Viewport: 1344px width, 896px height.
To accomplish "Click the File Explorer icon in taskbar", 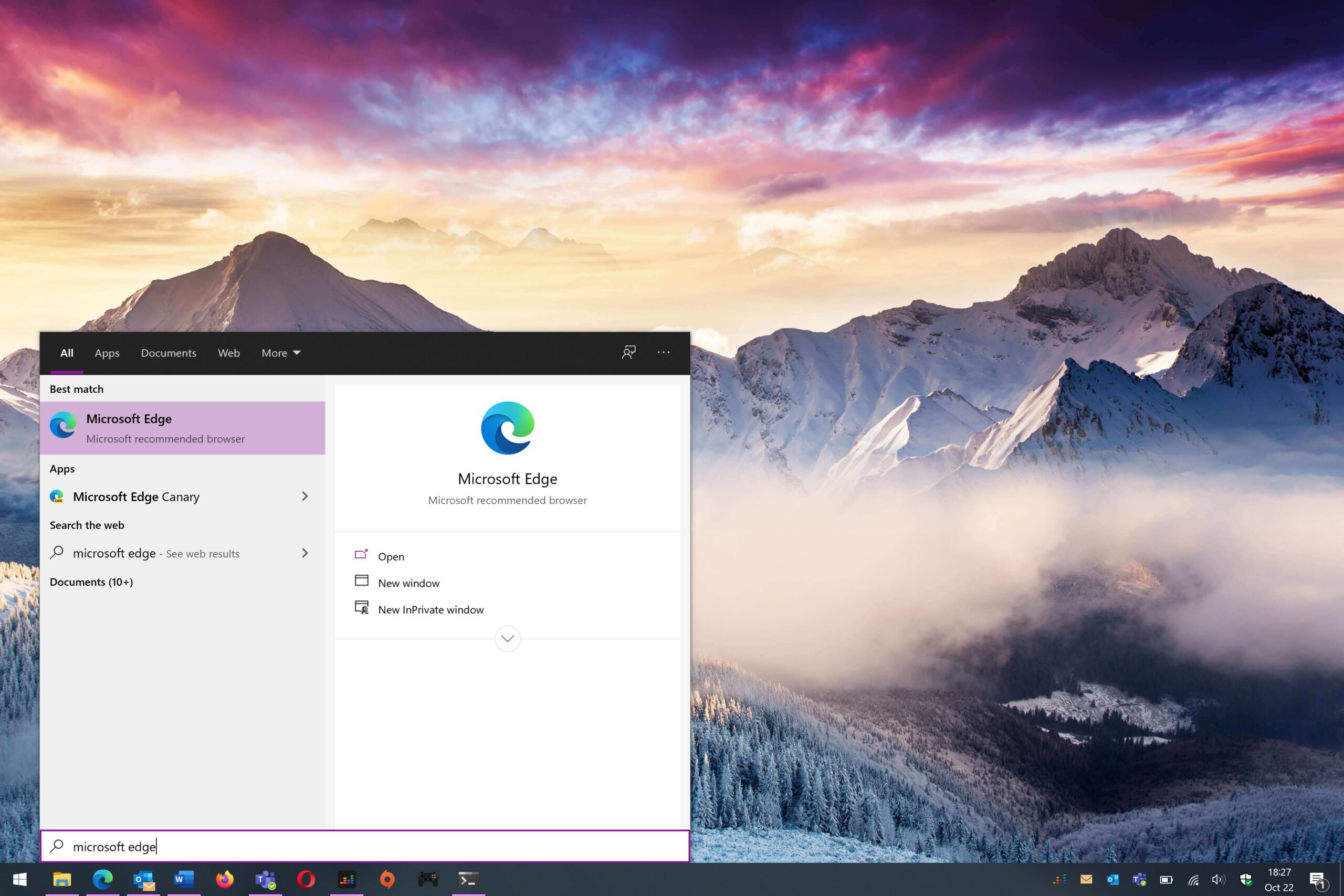I will tap(63, 879).
